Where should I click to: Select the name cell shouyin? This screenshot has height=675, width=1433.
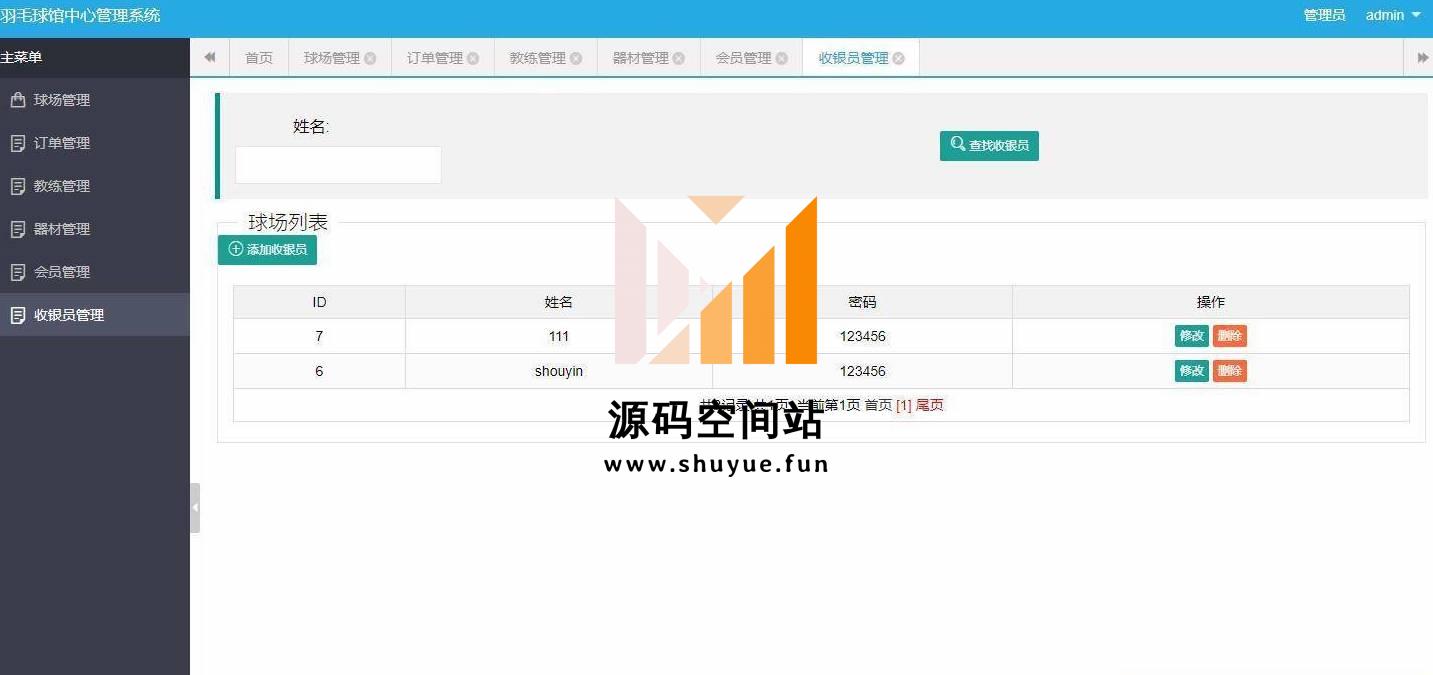point(559,371)
